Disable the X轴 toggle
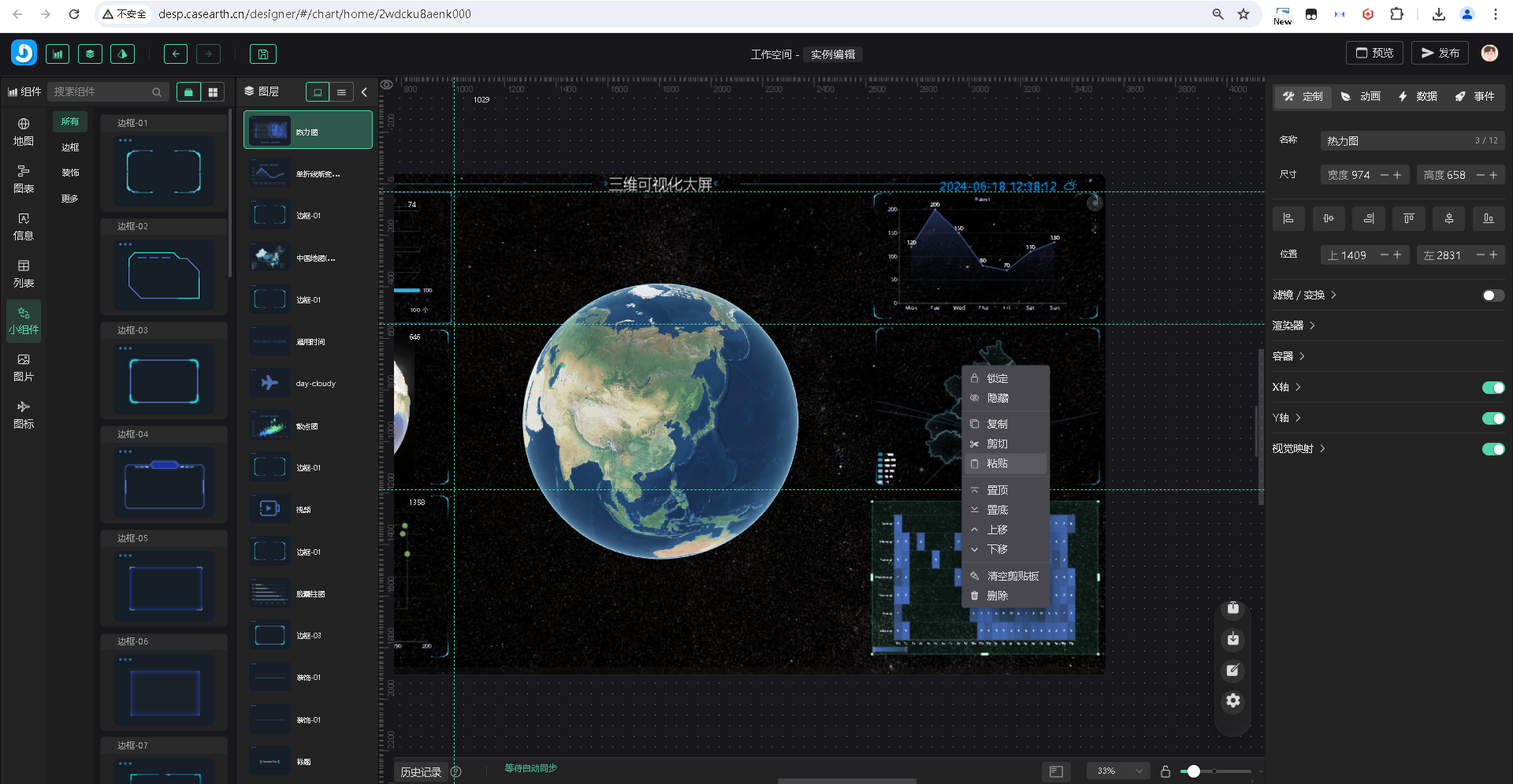The height and width of the screenshot is (784, 1513). (x=1493, y=388)
